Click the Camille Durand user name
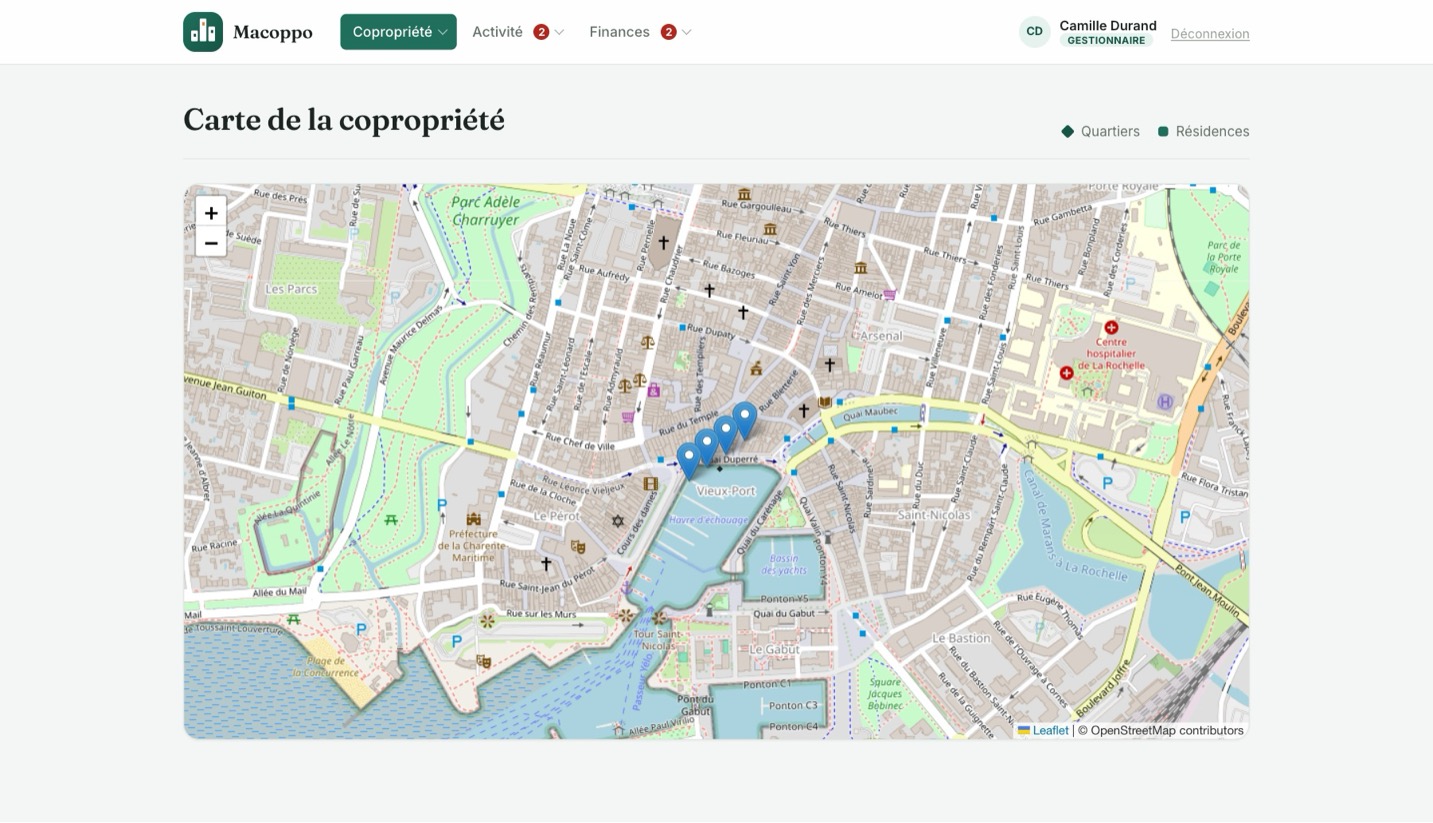The width and height of the screenshot is (1433, 823). click(1108, 26)
